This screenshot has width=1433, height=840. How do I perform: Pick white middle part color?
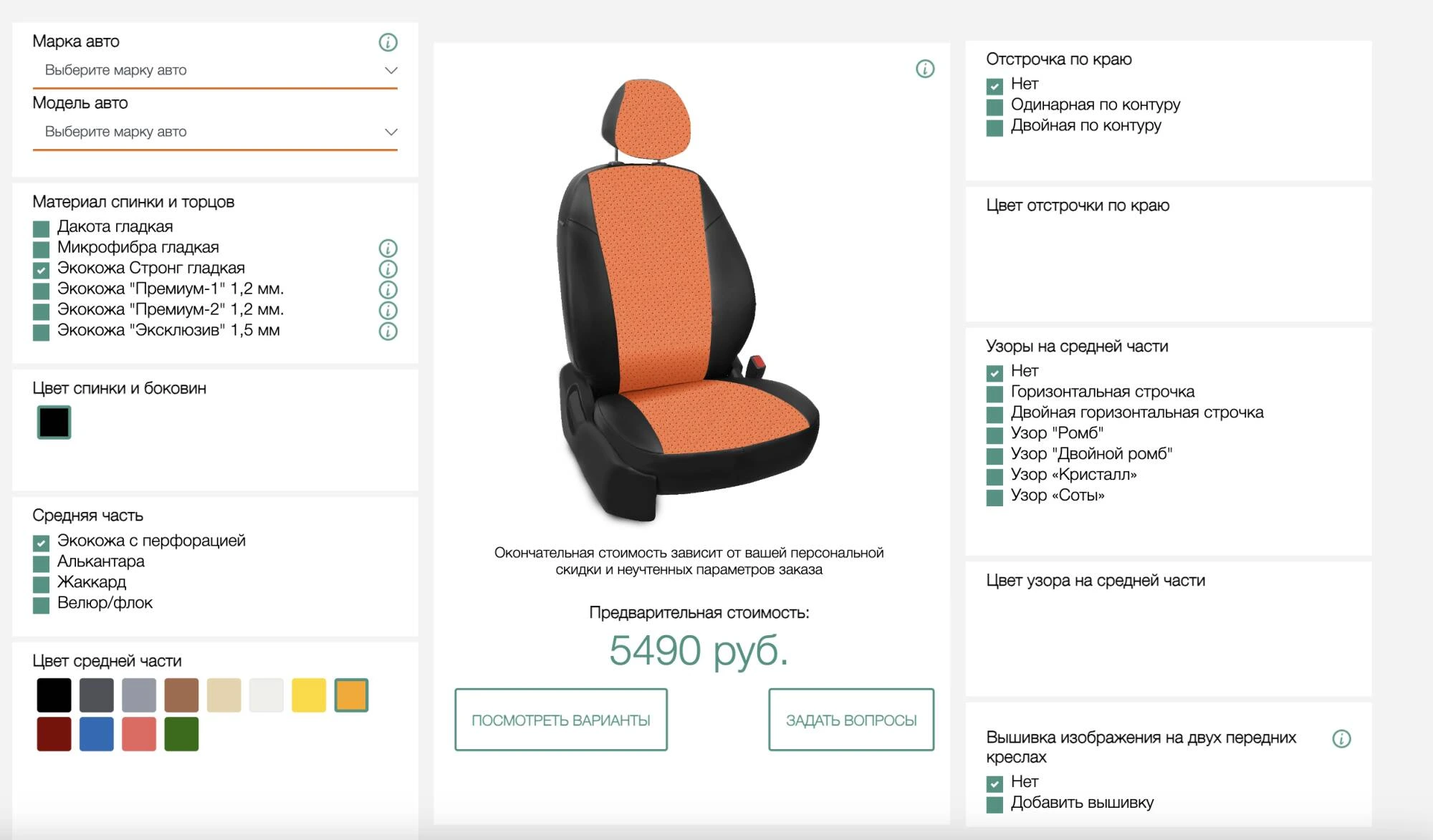coord(267,695)
